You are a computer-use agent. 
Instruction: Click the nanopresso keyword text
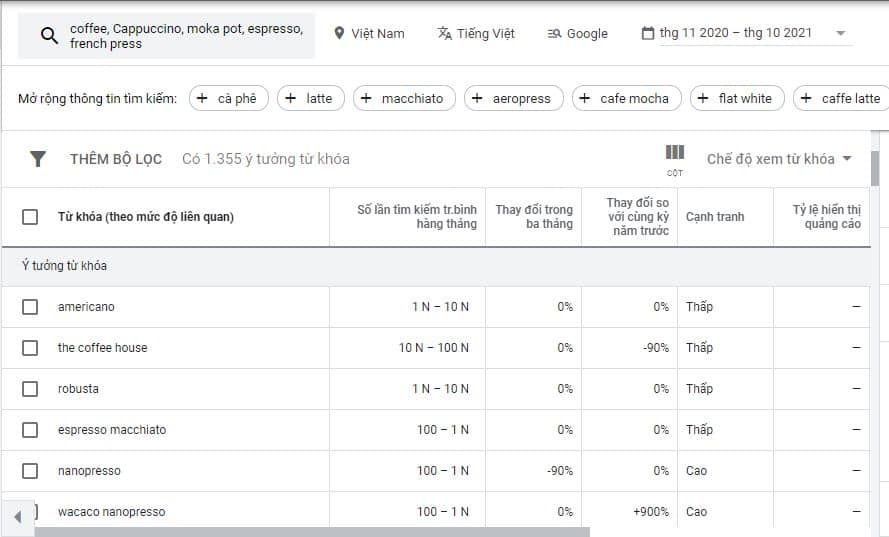pyautogui.click(x=89, y=471)
